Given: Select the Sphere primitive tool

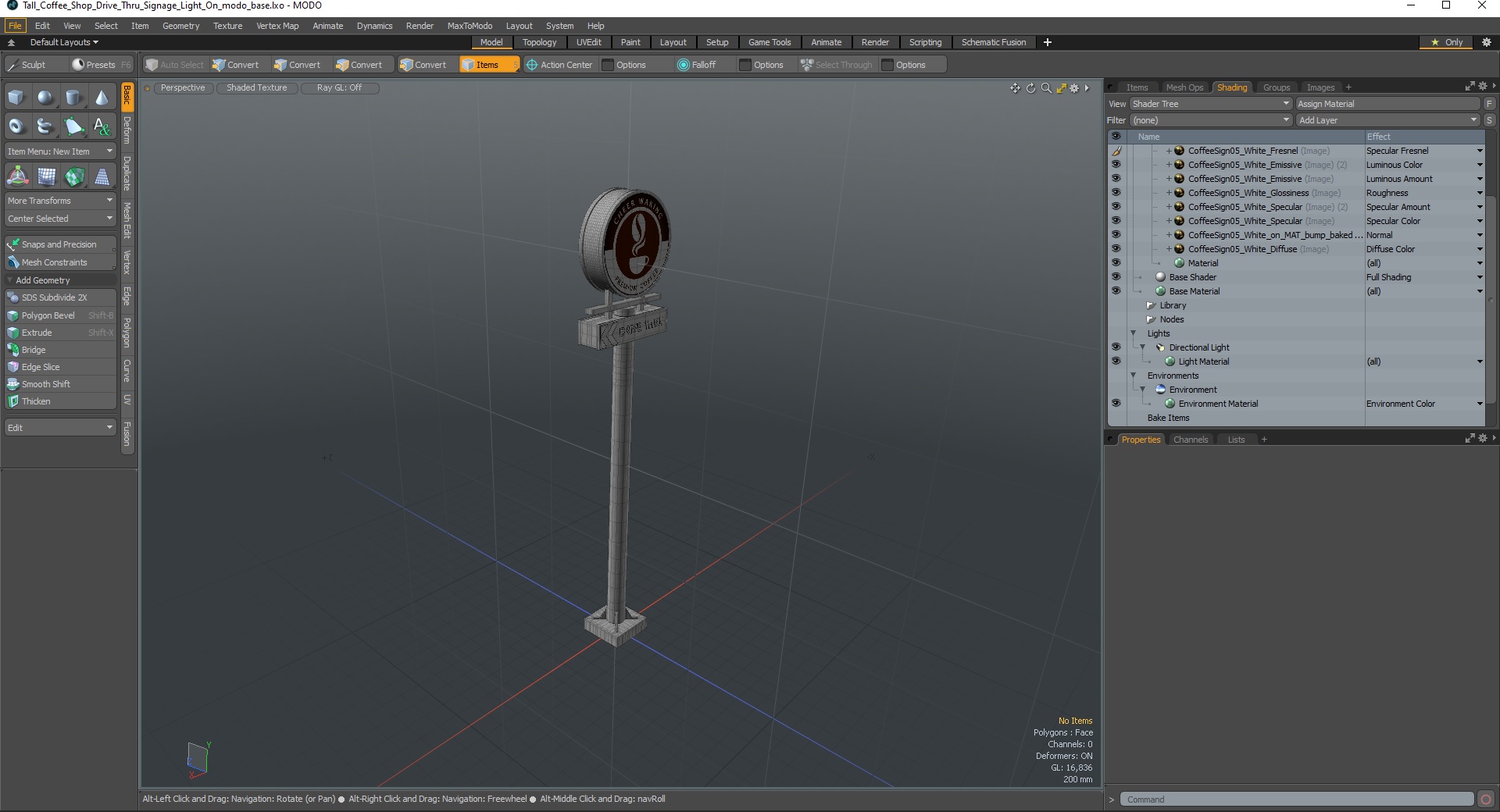Looking at the screenshot, I should click(x=45, y=98).
